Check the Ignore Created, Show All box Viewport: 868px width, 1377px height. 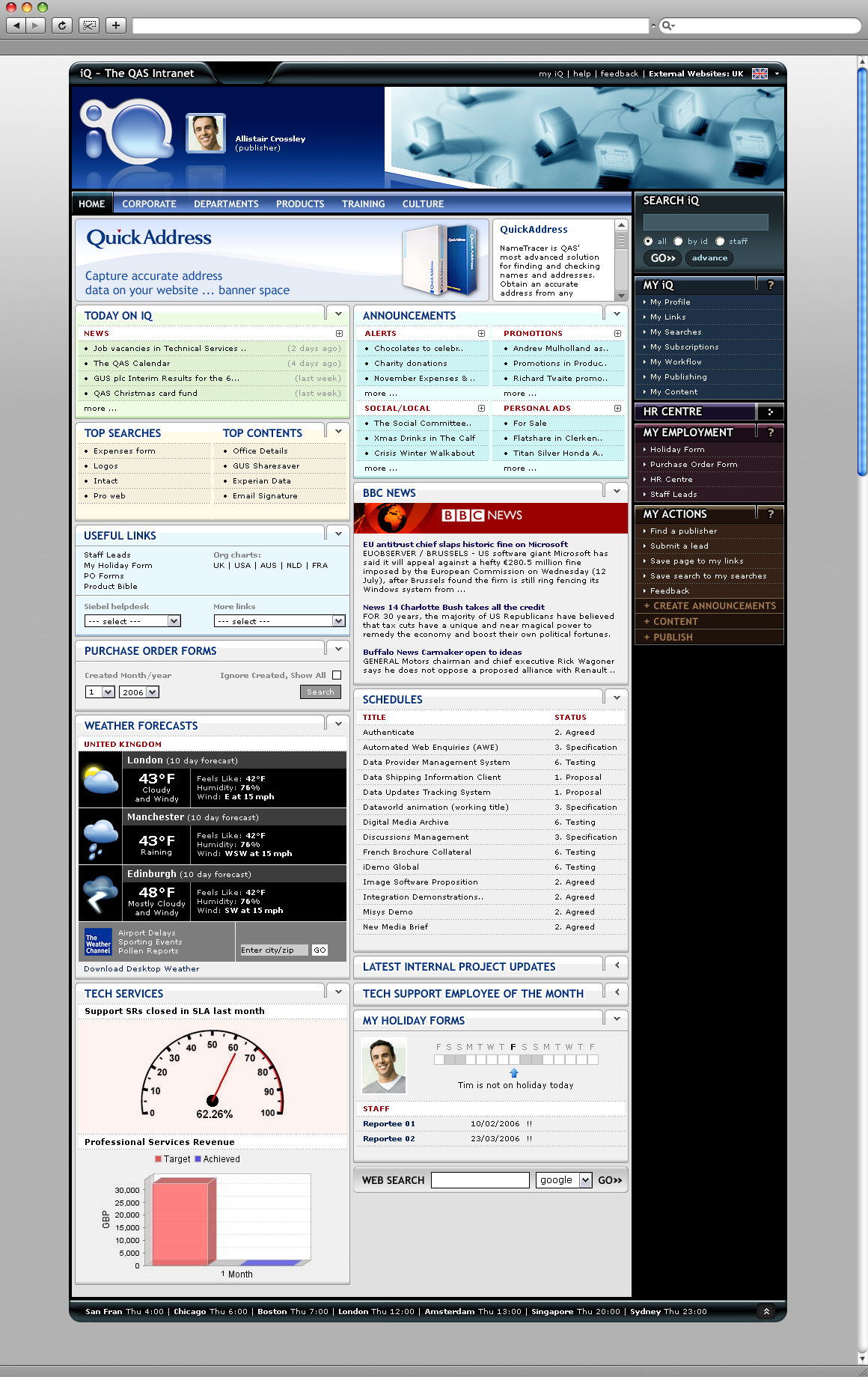click(337, 675)
